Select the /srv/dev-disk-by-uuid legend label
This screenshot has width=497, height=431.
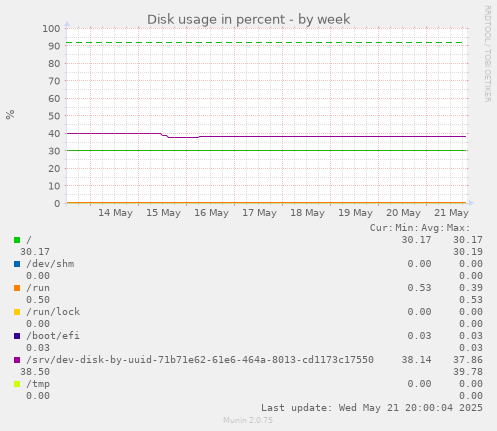coord(200,360)
